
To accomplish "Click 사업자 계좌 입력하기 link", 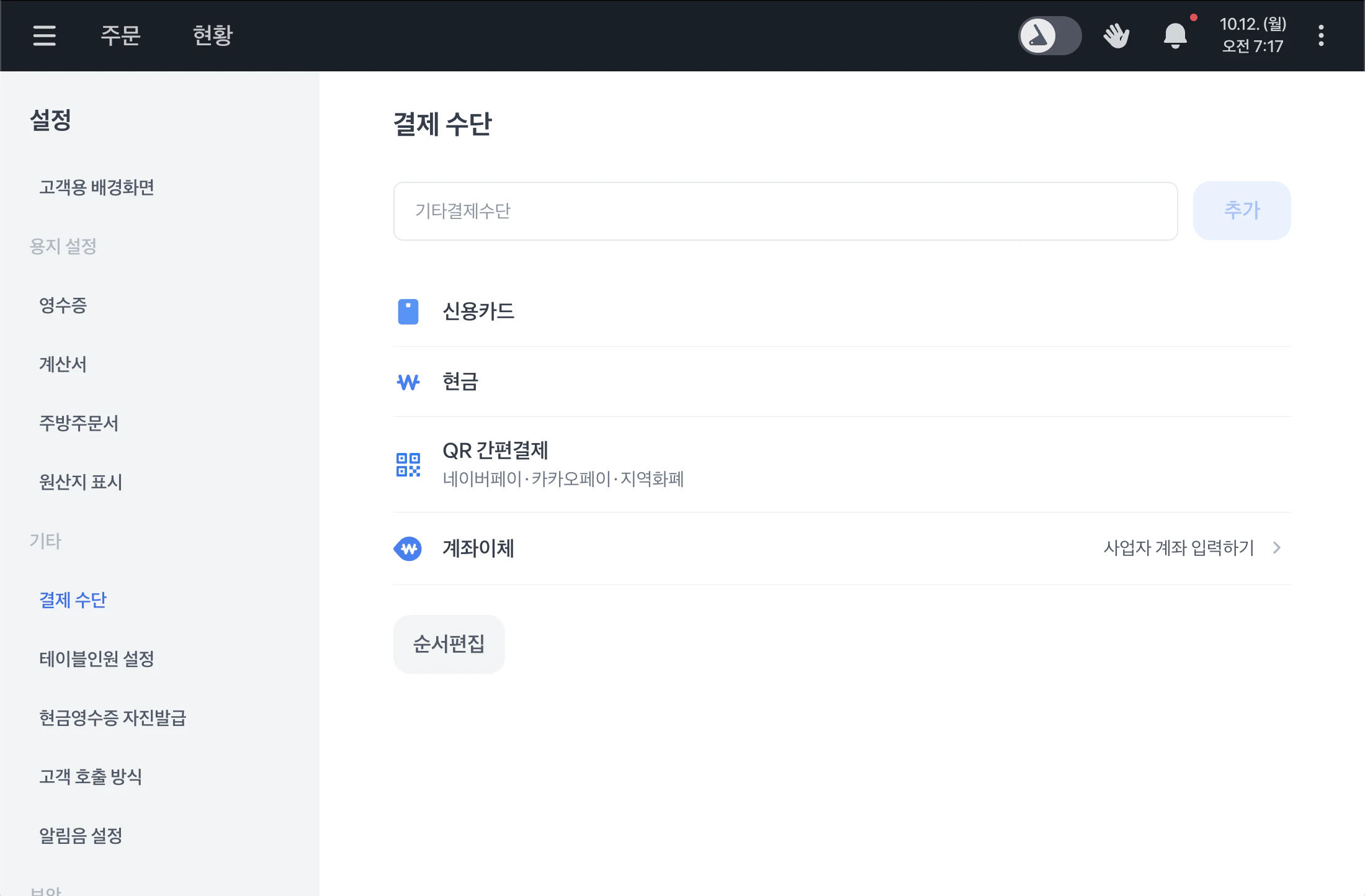I will 1179,548.
